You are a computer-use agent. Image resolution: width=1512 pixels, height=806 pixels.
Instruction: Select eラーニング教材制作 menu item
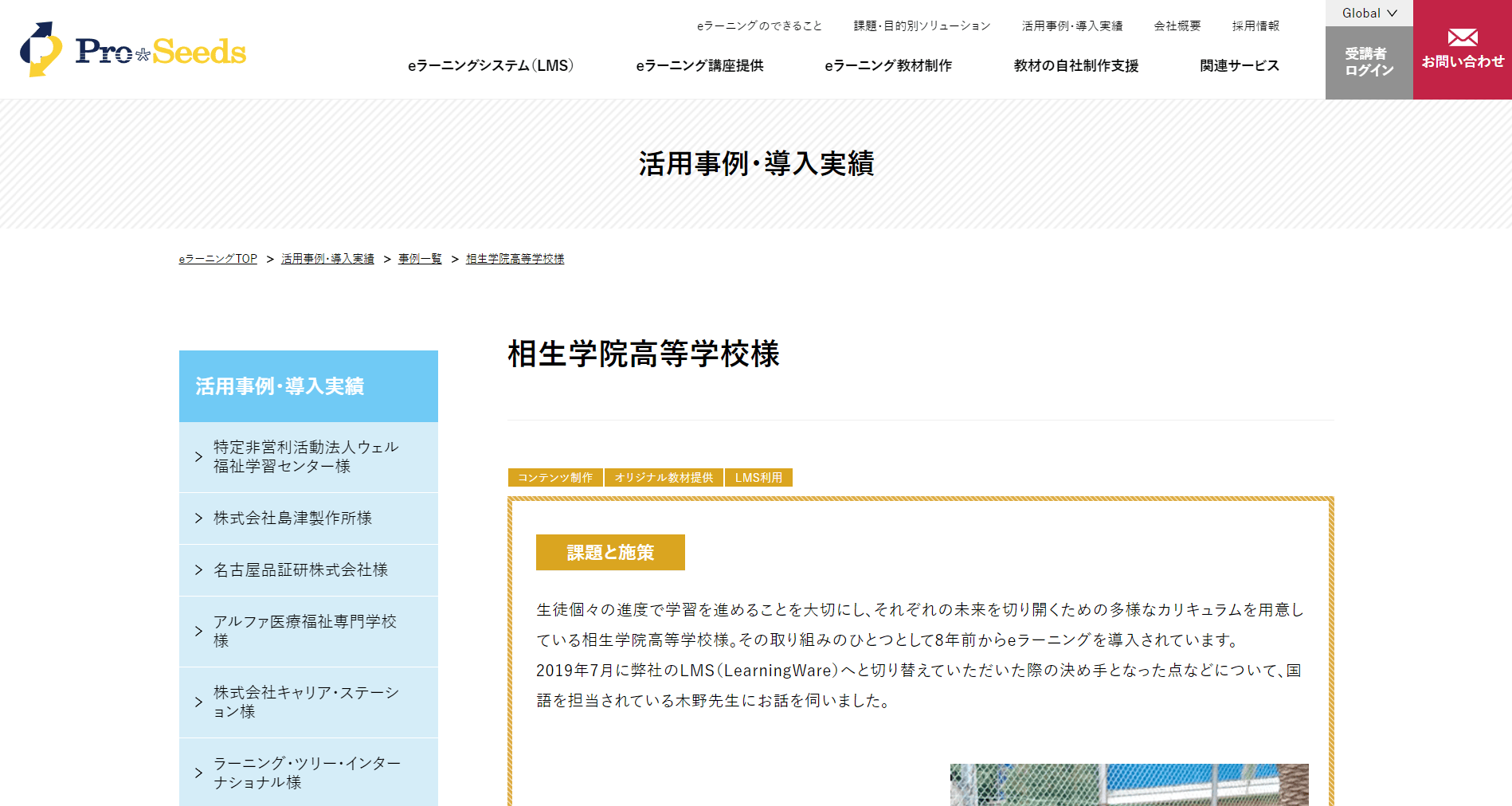pos(888,65)
